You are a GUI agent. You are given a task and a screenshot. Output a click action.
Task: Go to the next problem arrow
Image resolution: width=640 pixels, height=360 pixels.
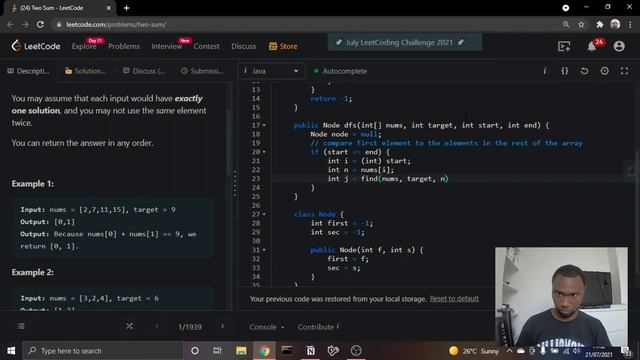[222, 326]
